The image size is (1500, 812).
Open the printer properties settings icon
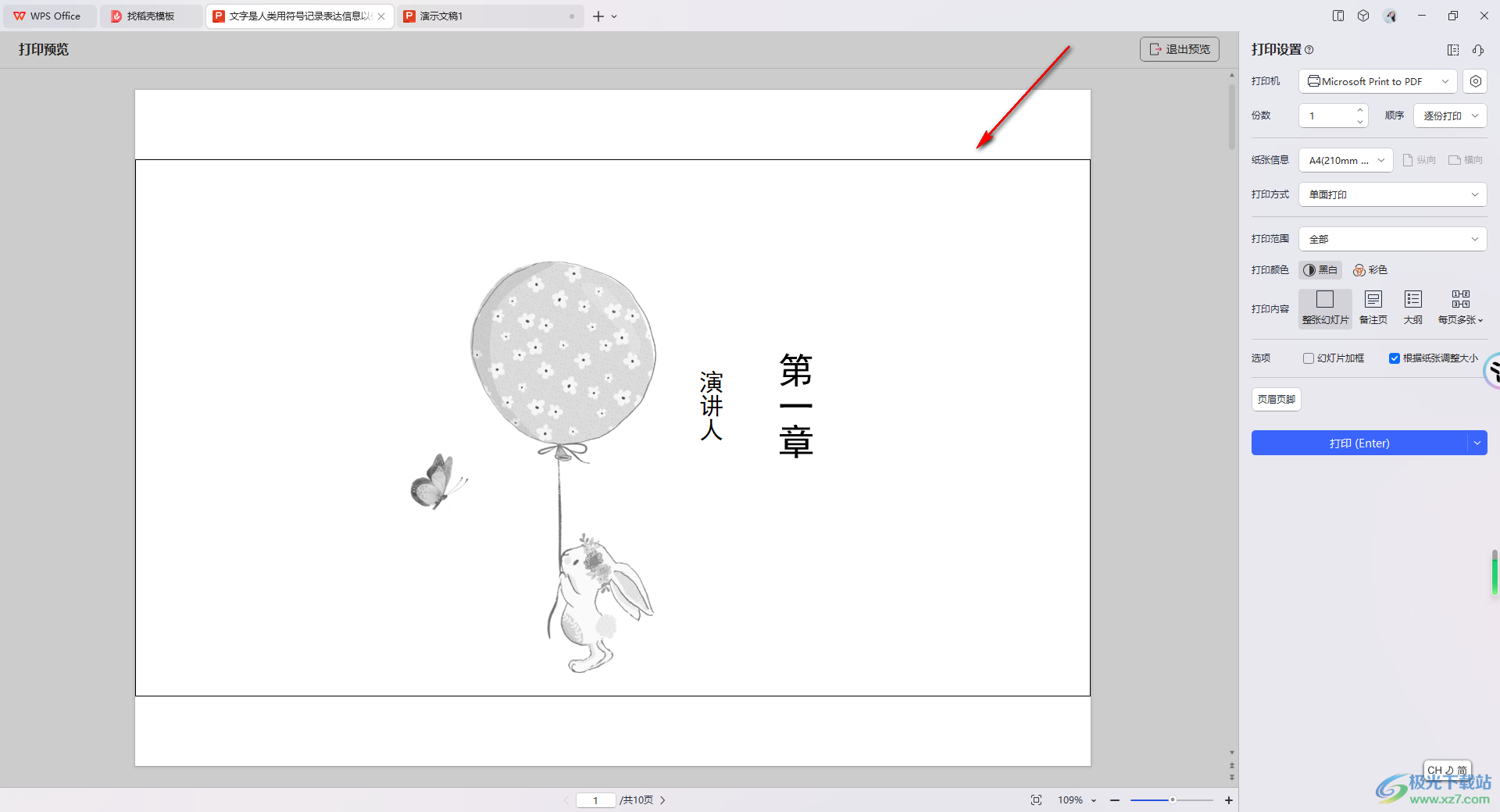1475,81
